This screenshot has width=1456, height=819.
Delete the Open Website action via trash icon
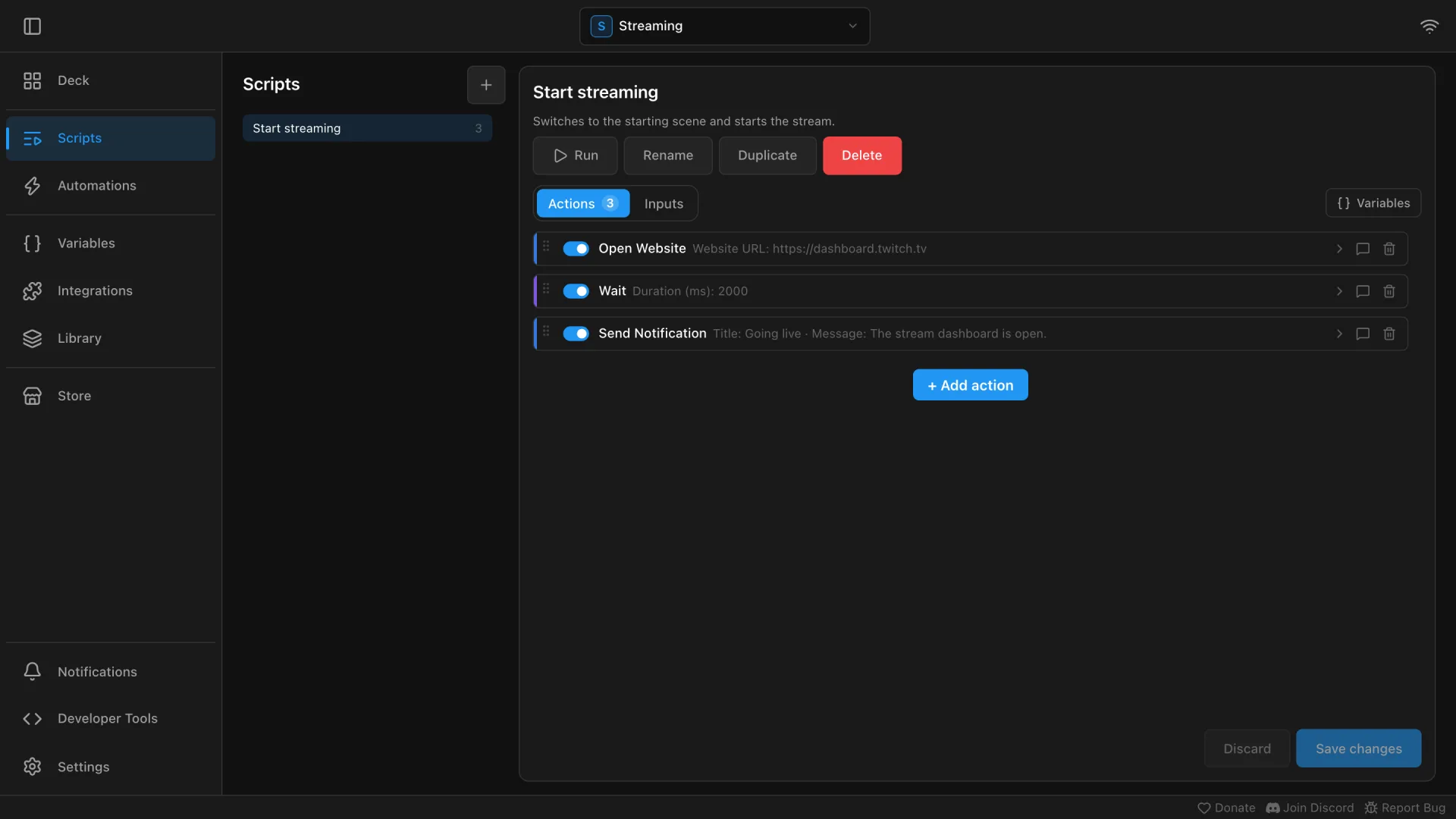coord(1389,249)
